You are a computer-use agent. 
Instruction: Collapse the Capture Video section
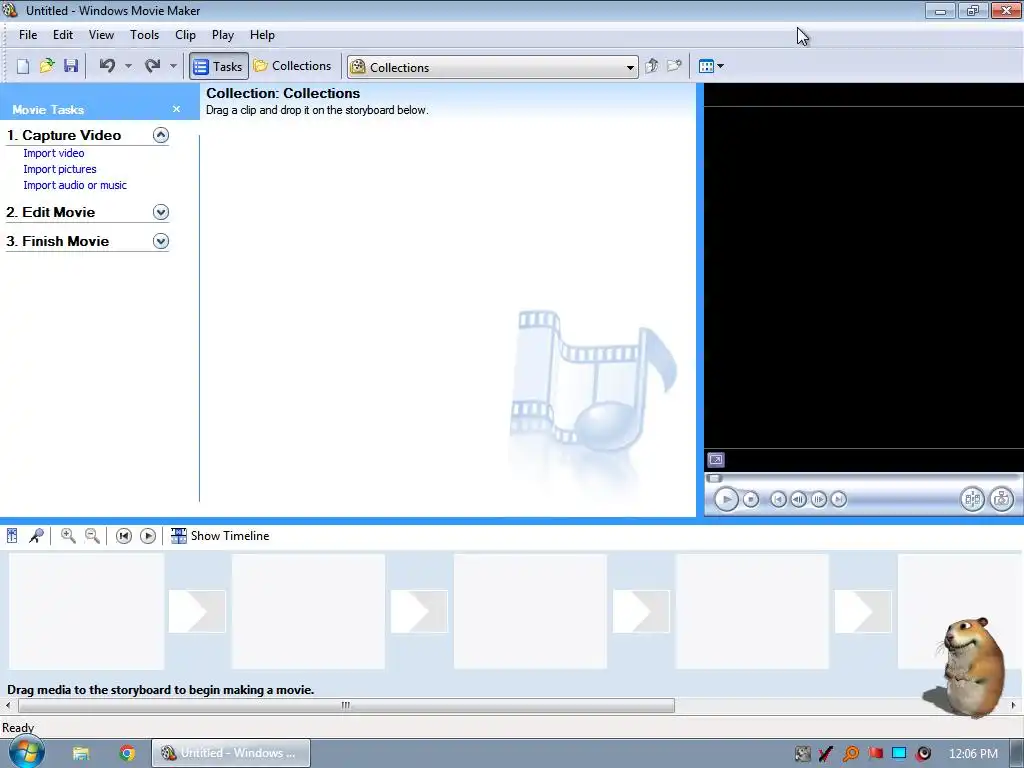click(161, 135)
